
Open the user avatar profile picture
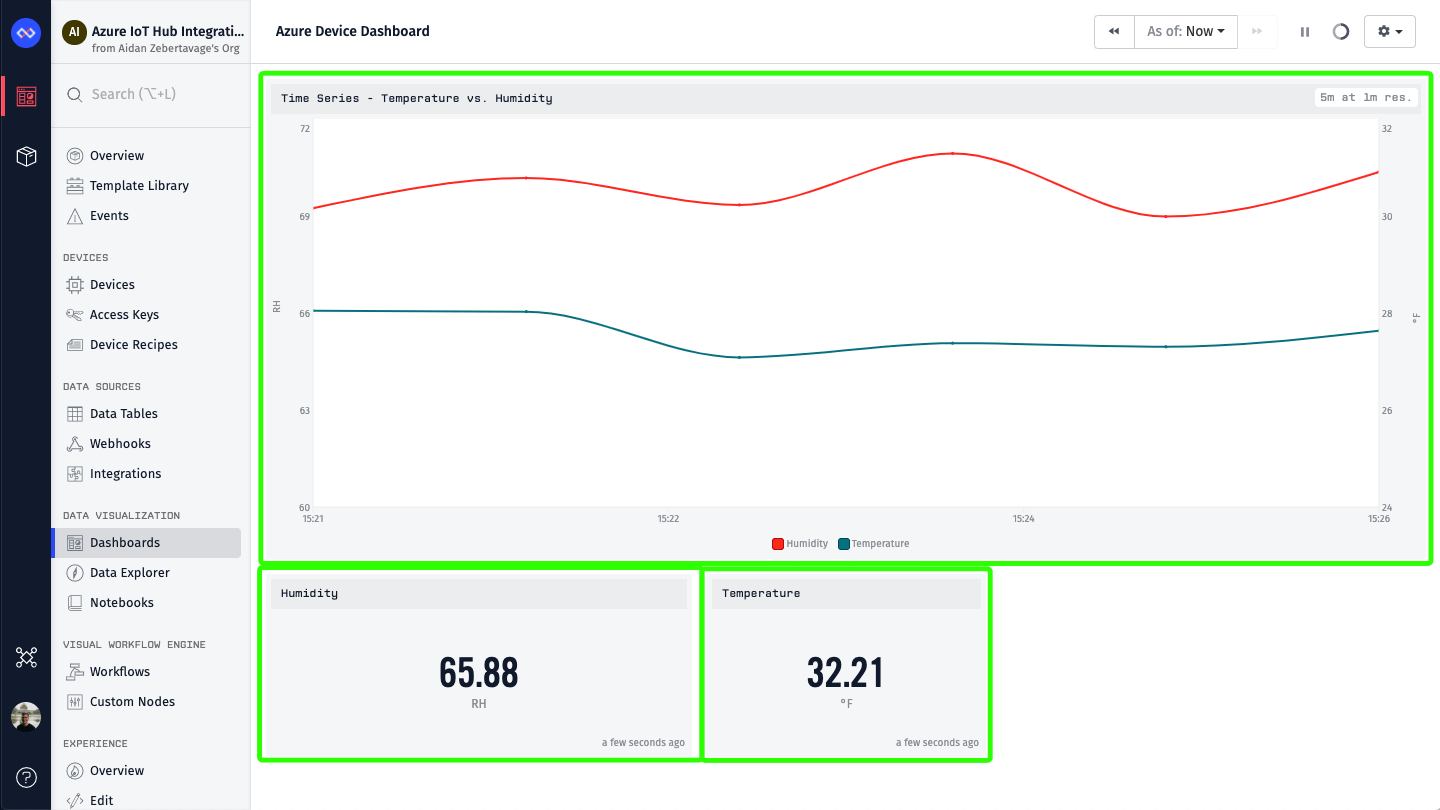coord(26,717)
